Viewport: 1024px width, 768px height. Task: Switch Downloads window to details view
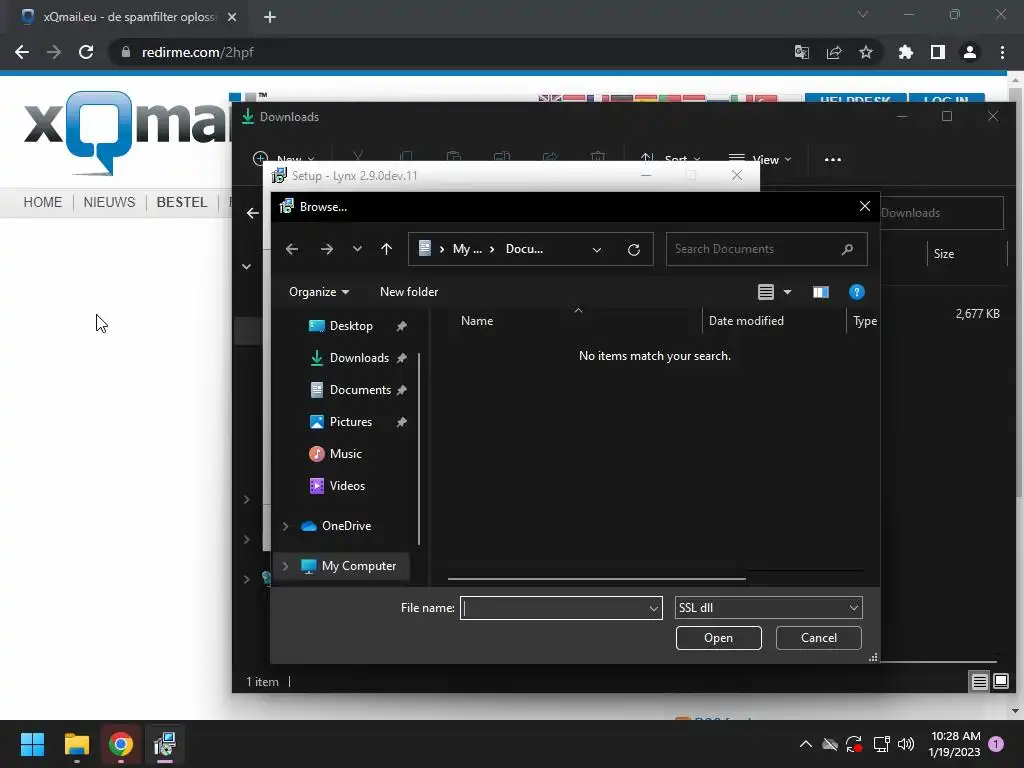979,682
